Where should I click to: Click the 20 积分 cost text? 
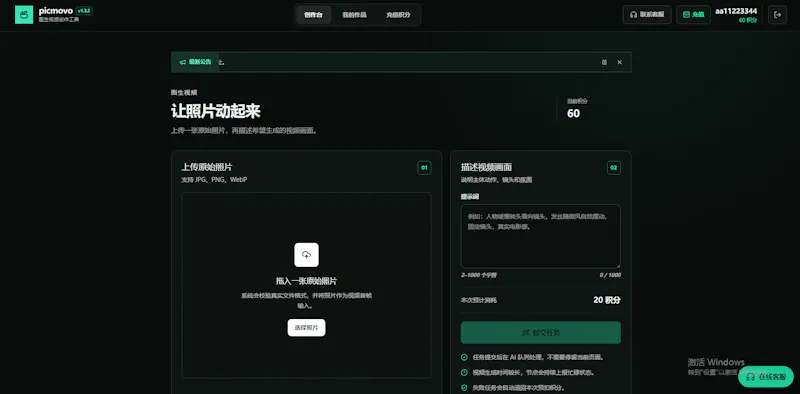607,300
